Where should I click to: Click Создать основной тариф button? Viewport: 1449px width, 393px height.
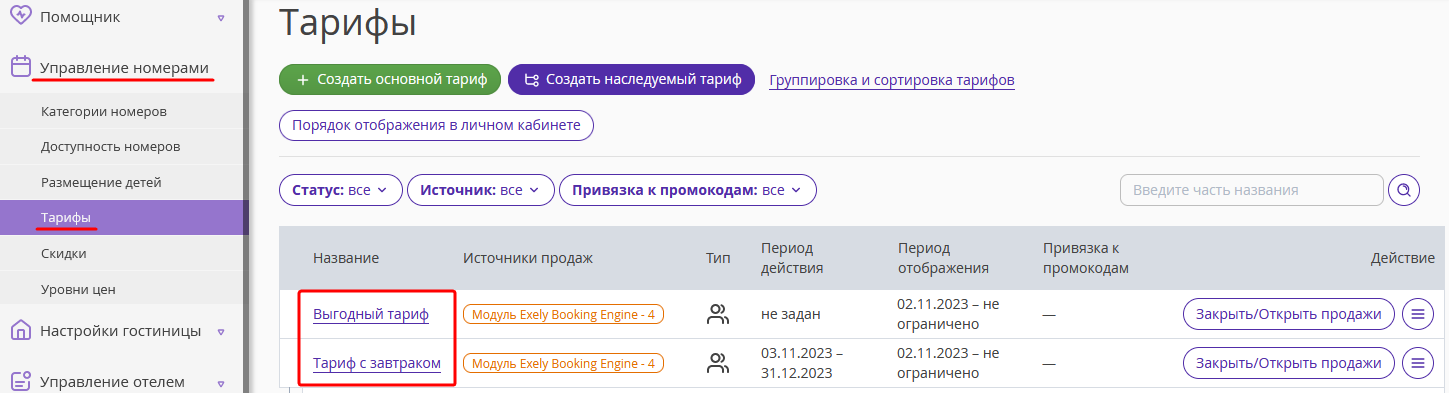pyautogui.click(x=390, y=79)
